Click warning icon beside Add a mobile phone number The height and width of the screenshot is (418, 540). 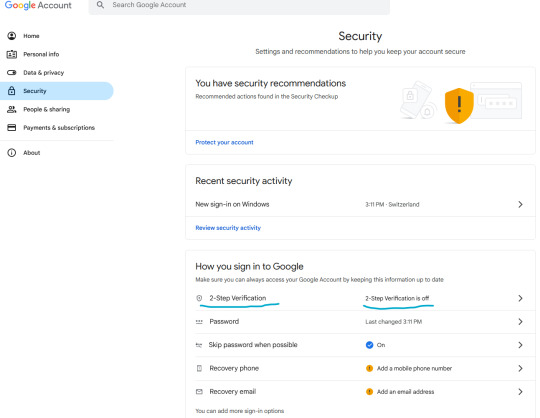370,368
